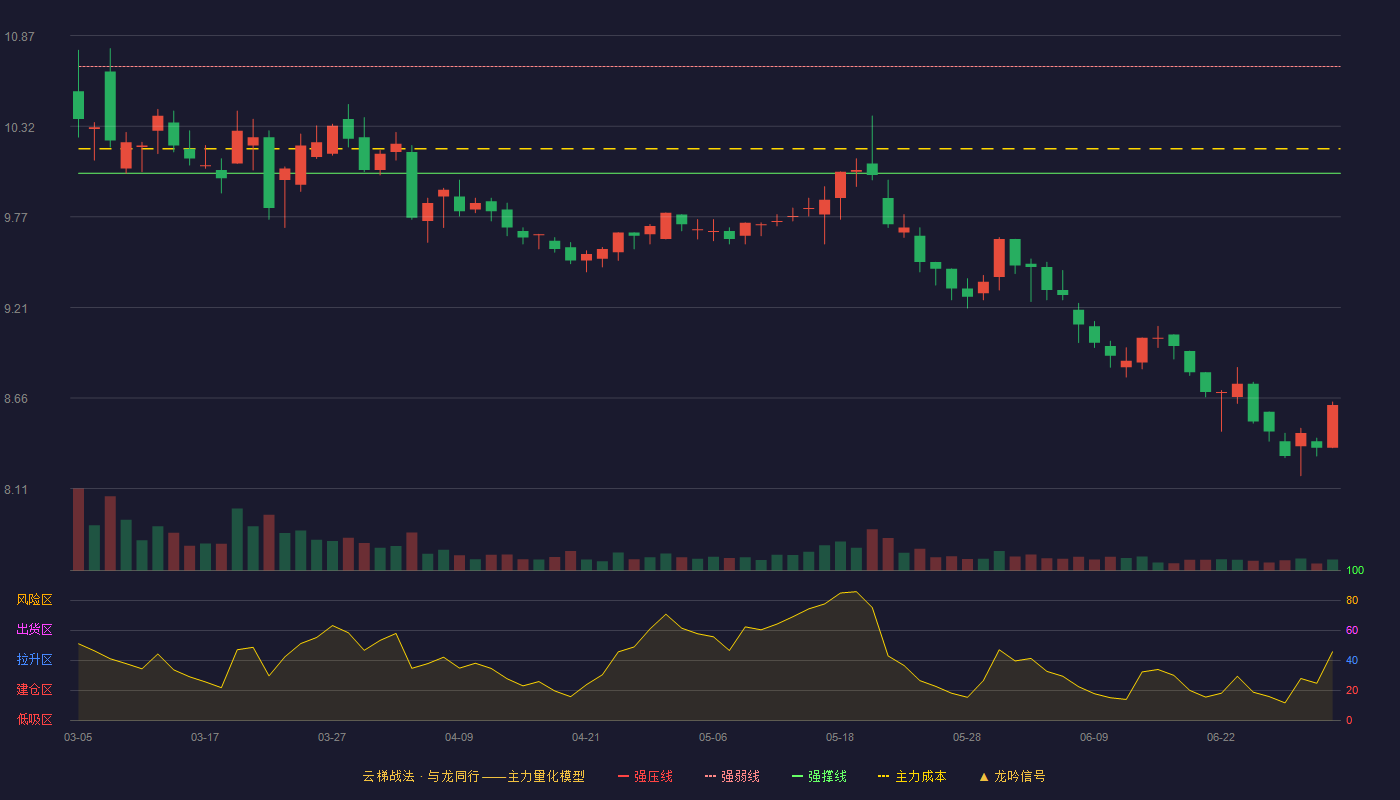Click the 05-06 date label

pyautogui.click(x=713, y=737)
